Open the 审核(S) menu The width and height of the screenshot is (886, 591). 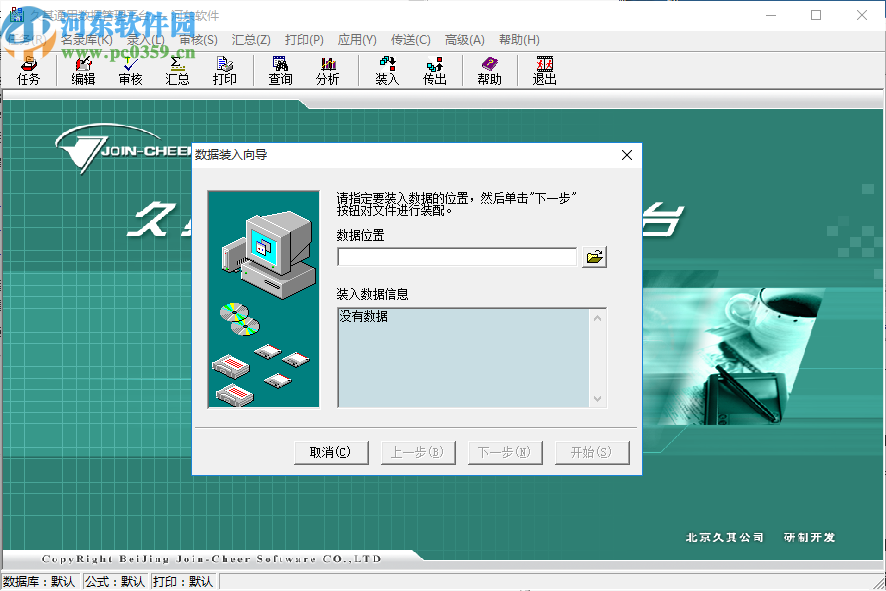pos(198,40)
